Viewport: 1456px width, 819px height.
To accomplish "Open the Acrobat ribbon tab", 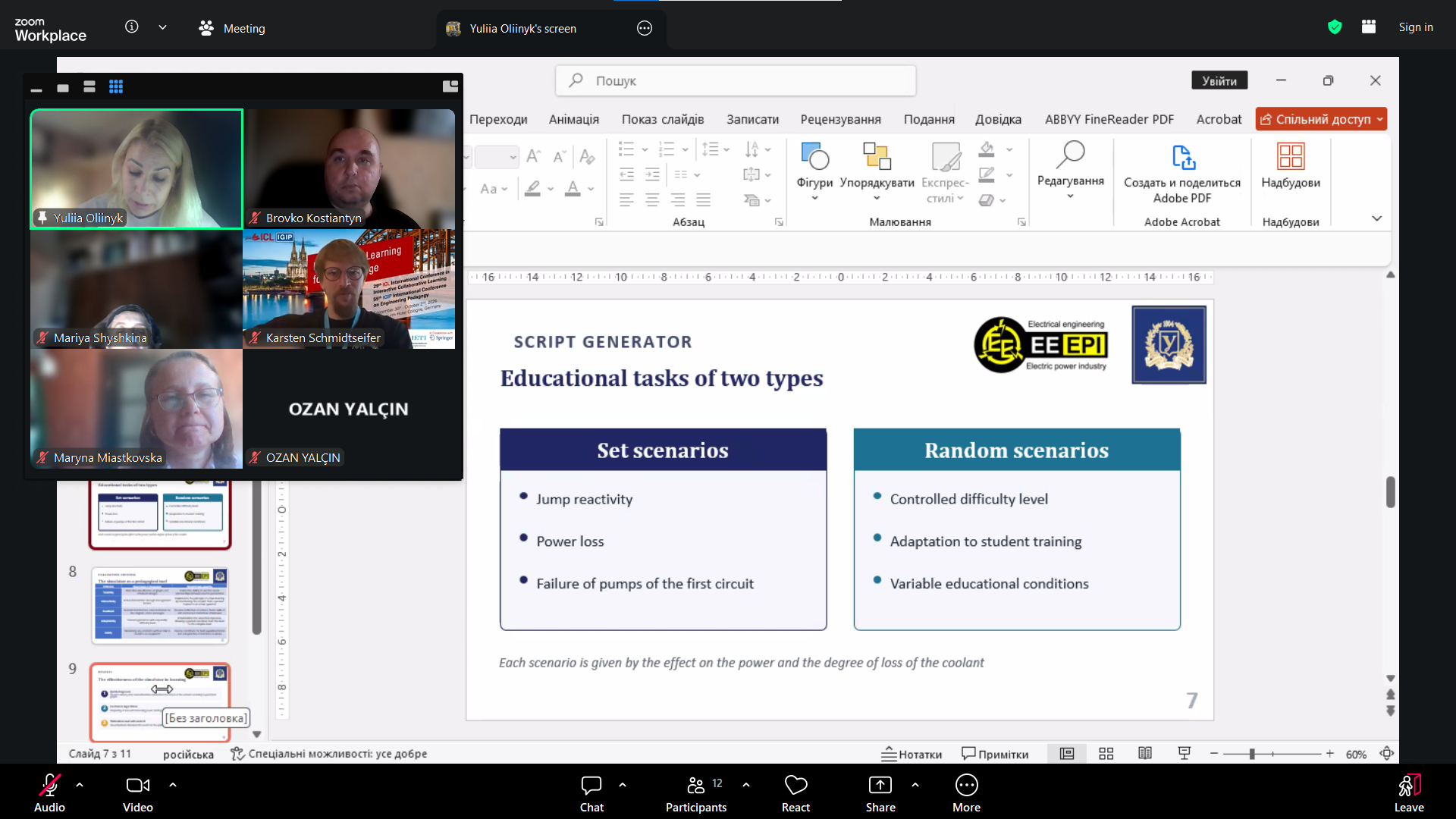I will (x=1219, y=119).
